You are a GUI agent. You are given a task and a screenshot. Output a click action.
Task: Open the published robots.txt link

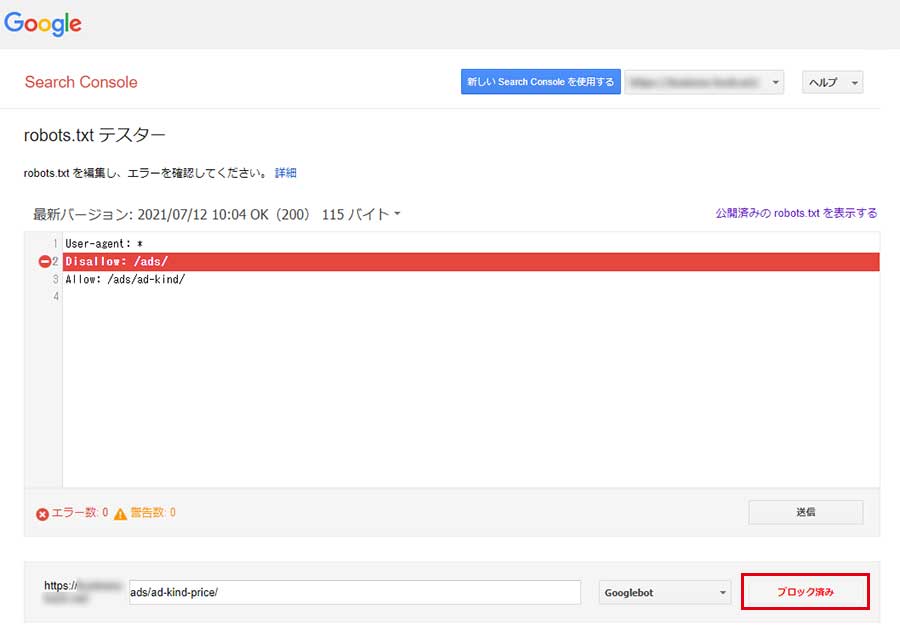click(796, 213)
